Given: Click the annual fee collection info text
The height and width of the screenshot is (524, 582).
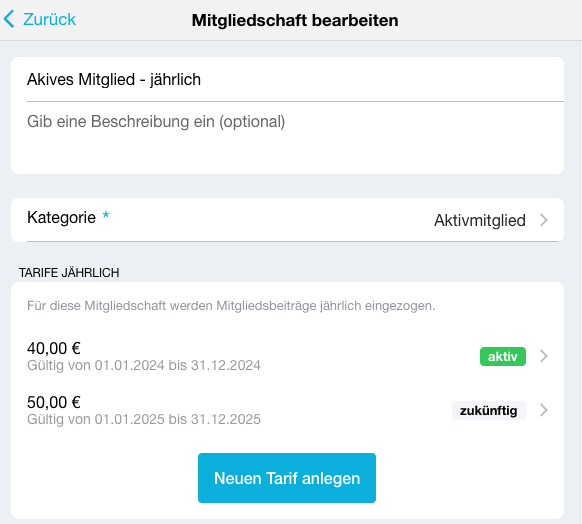Looking at the screenshot, I should point(231,306).
